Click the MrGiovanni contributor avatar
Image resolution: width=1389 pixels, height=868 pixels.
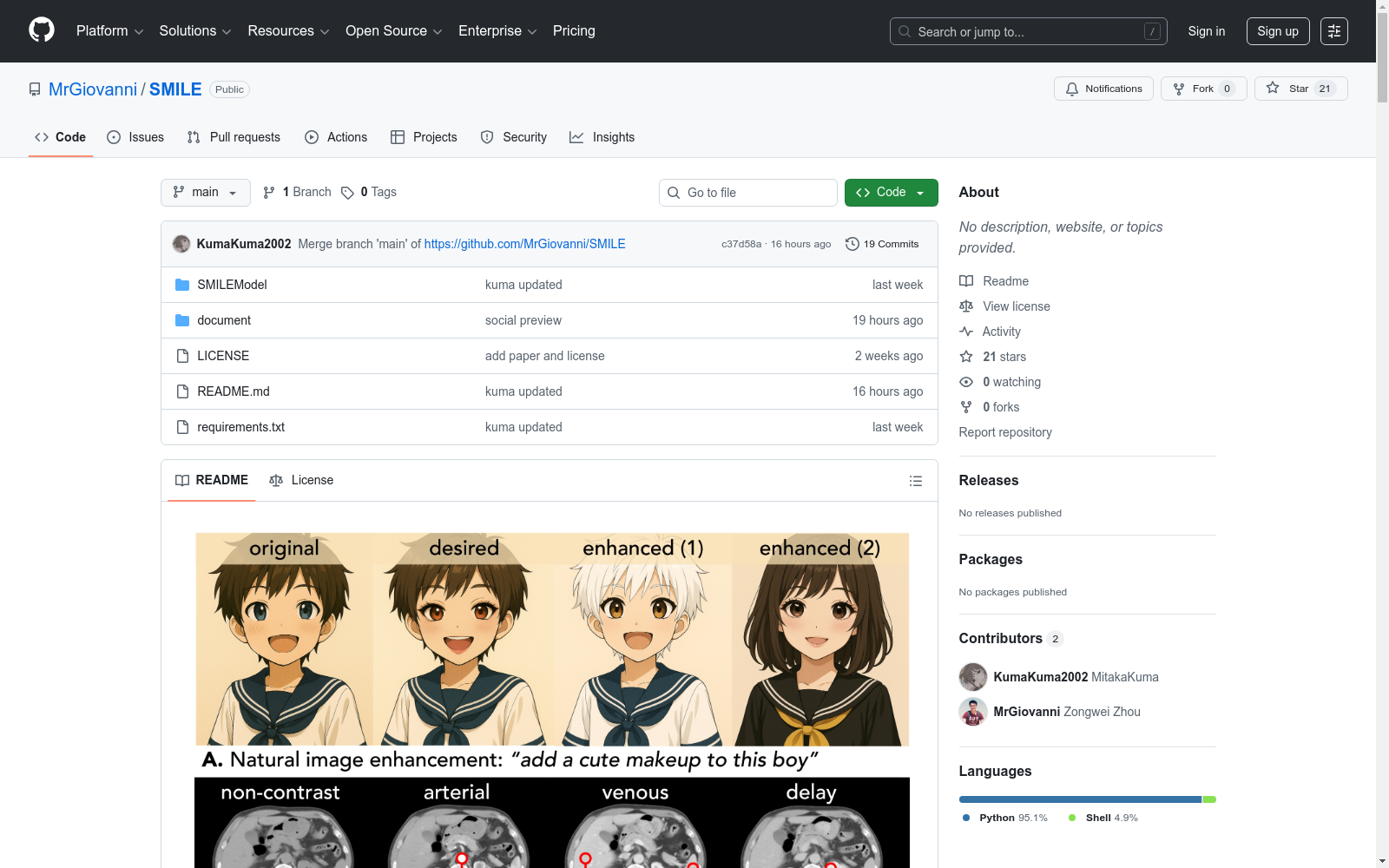(973, 712)
